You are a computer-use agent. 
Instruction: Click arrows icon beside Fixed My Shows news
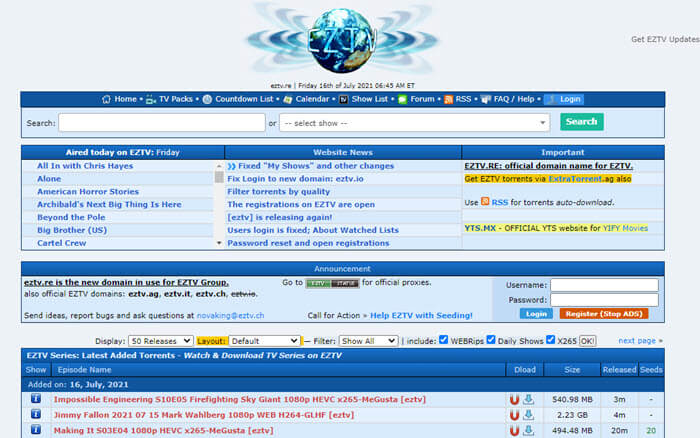pos(231,166)
